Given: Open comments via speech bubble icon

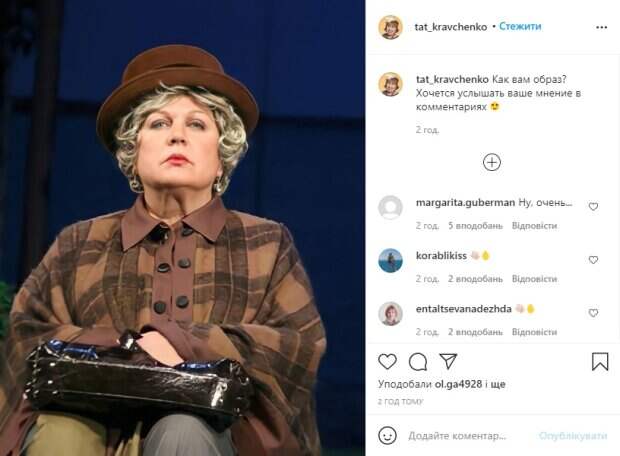Looking at the screenshot, I should tap(418, 361).
